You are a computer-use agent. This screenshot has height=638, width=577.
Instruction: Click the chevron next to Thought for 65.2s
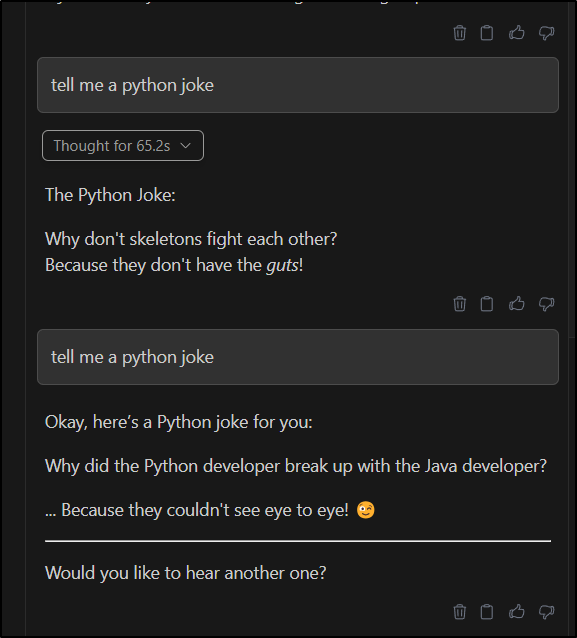[186, 146]
